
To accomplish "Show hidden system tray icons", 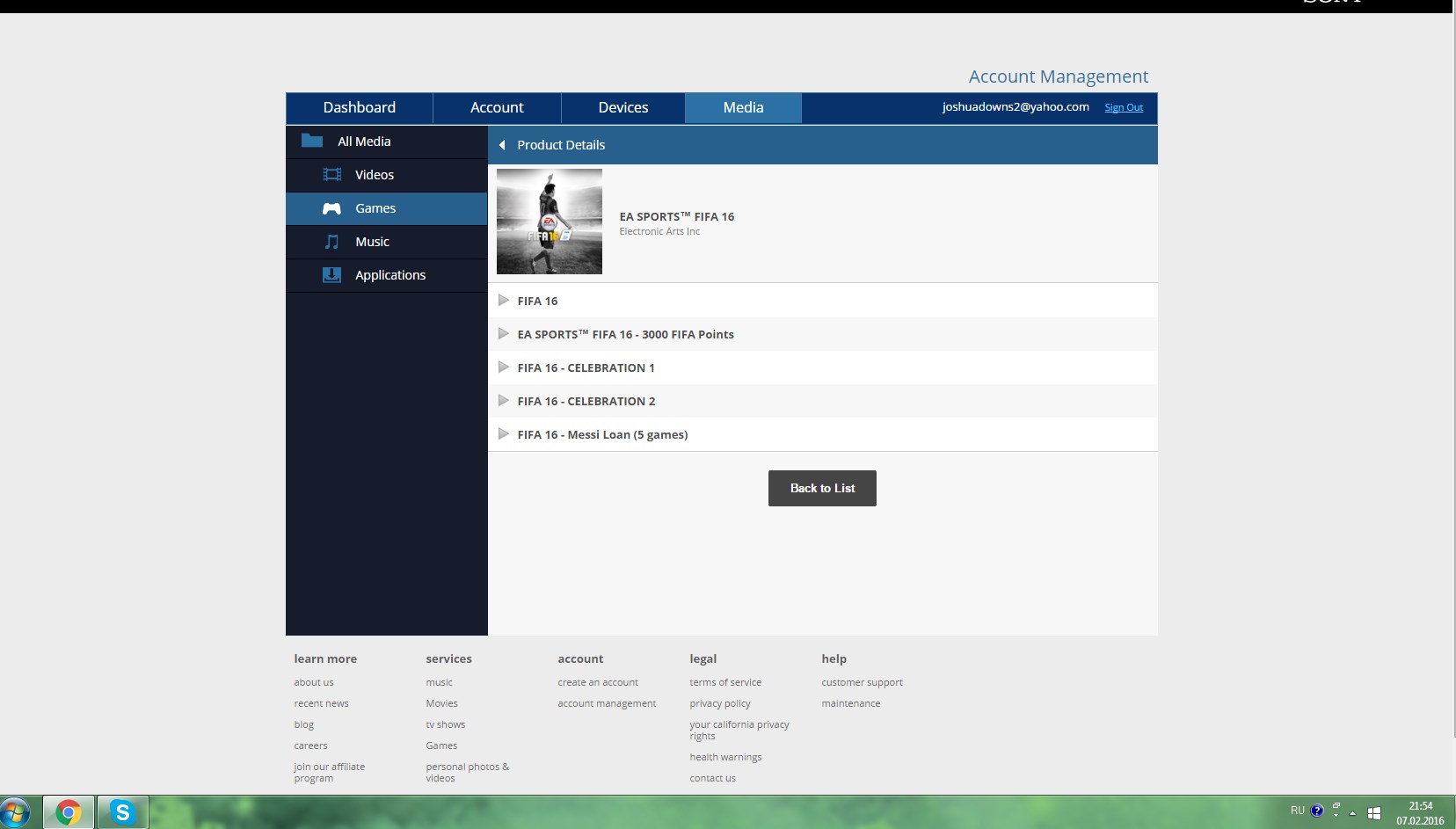I will [x=1352, y=812].
